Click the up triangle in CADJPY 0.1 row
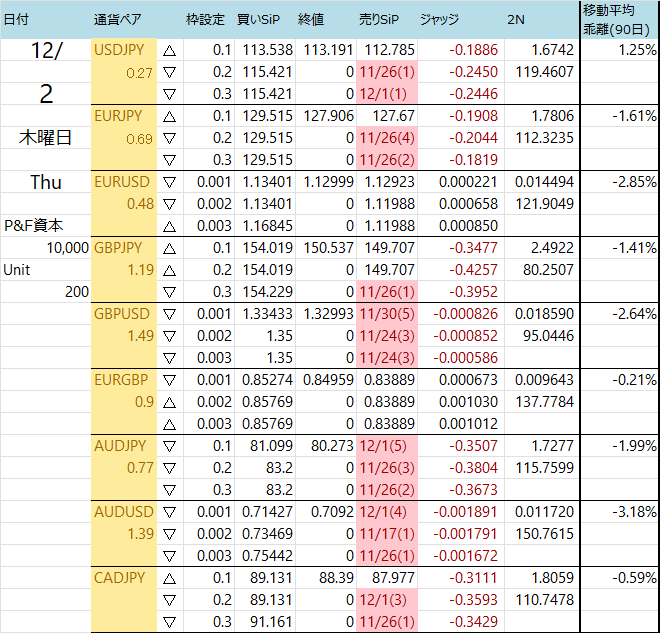 [x=169, y=579]
